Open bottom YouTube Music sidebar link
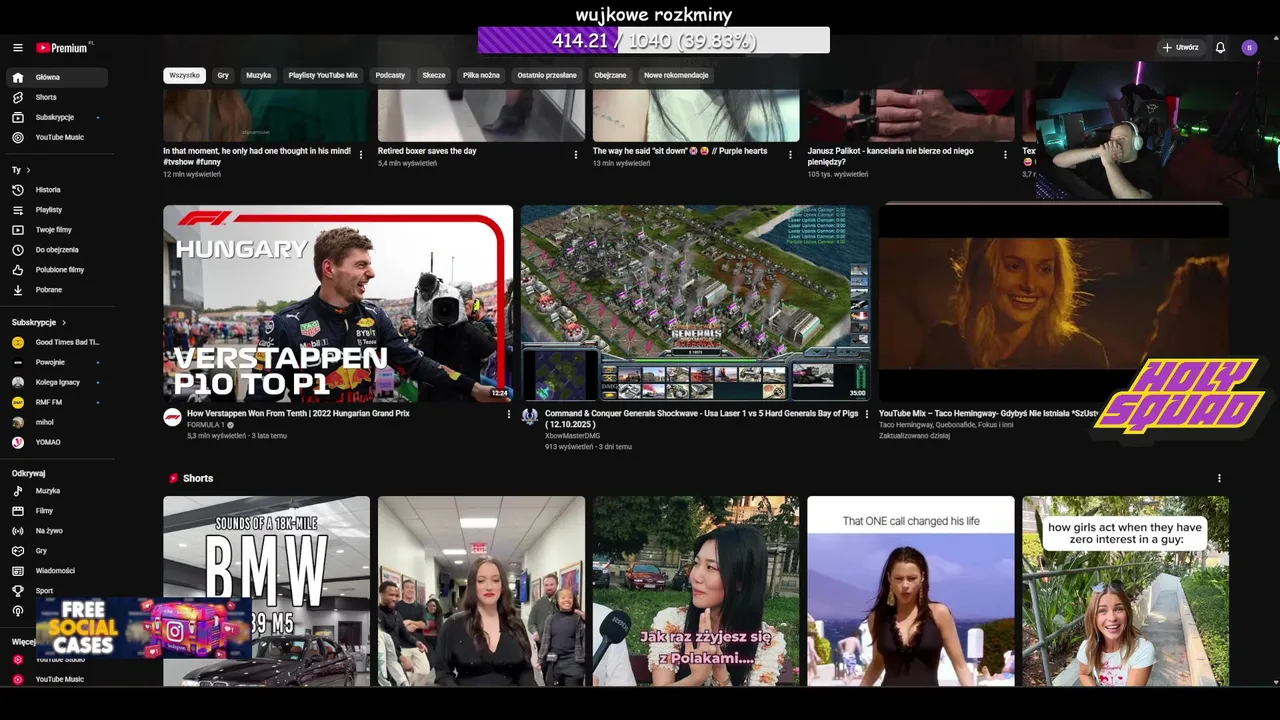Viewport: 1280px width, 720px height. pos(56,679)
